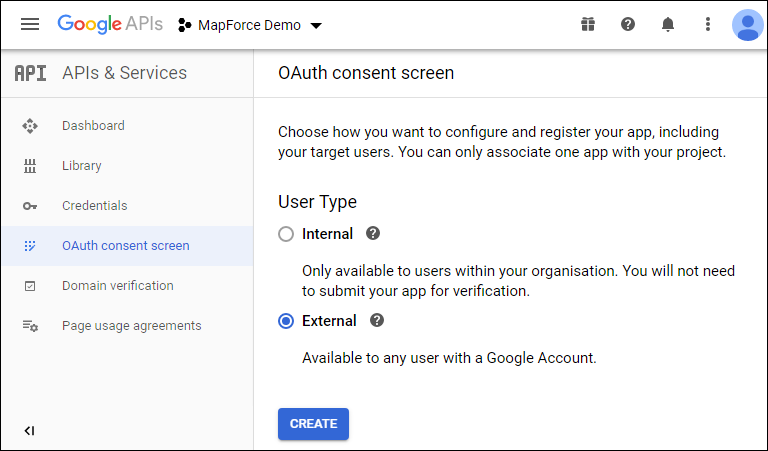Open the hamburger navigation menu
This screenshot has height=451, width=768.
30,25
